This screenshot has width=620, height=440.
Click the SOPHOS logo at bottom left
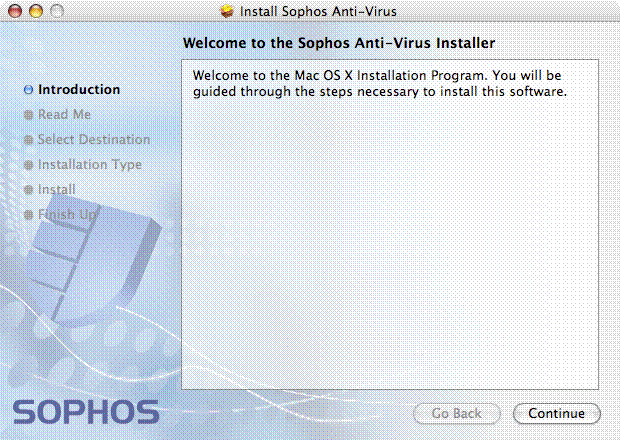[x=86, y=412]
